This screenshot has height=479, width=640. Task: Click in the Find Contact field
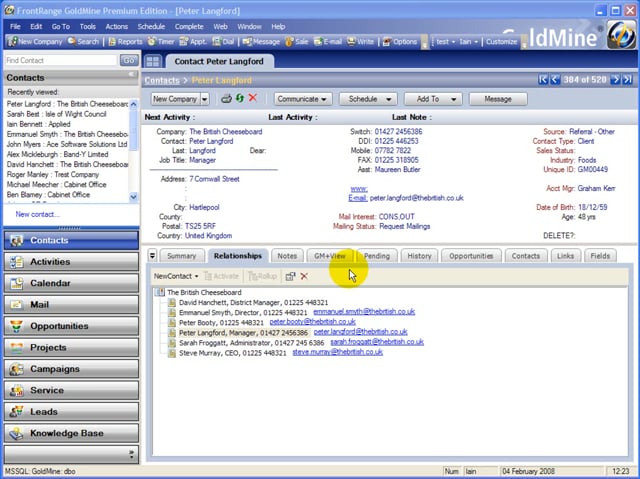coord(60,60)
